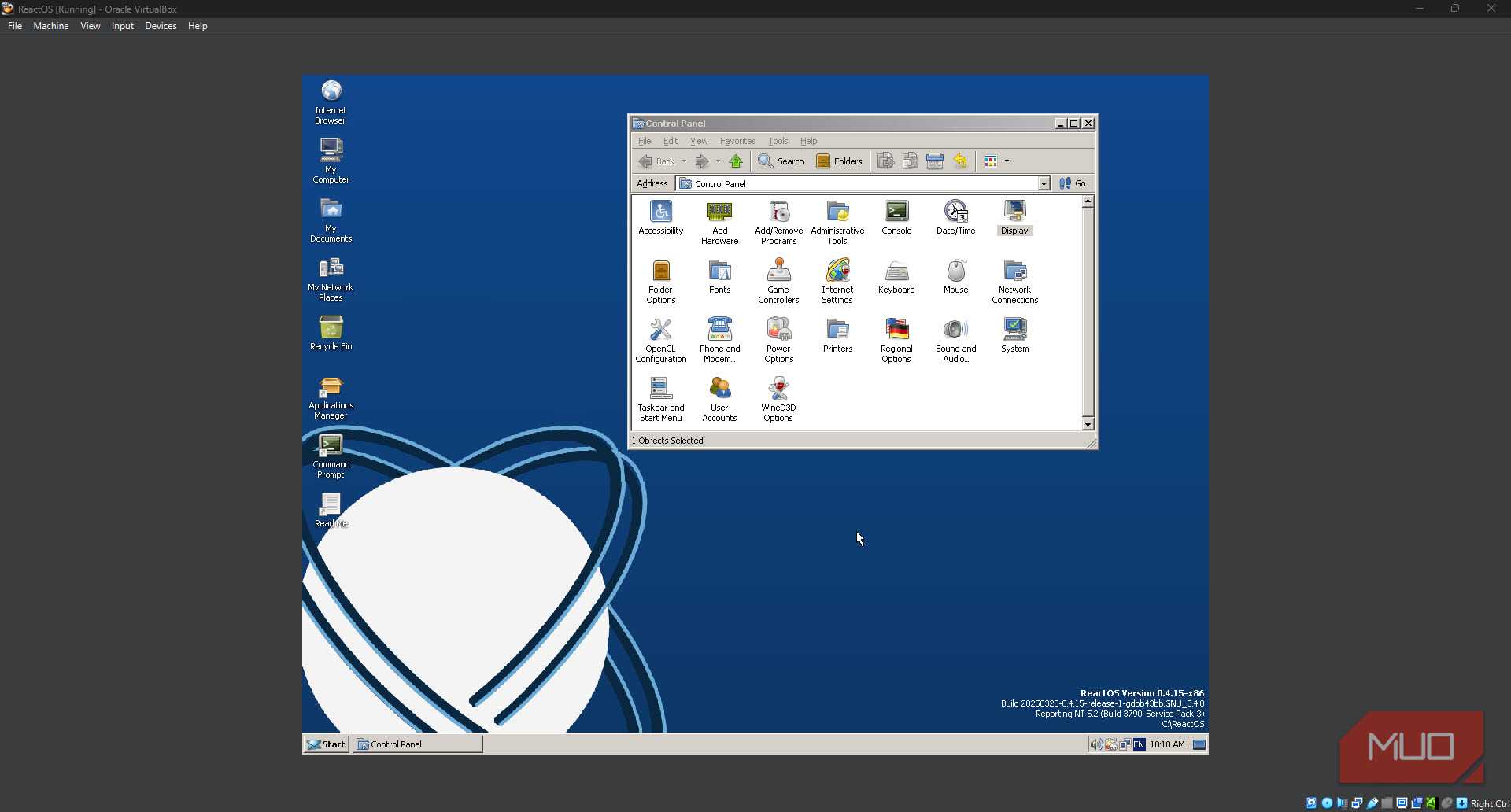Screen dimensions: 1511x812
Task: Open the VirtualBox Devices menu
Action: click(x=161, y=26)
